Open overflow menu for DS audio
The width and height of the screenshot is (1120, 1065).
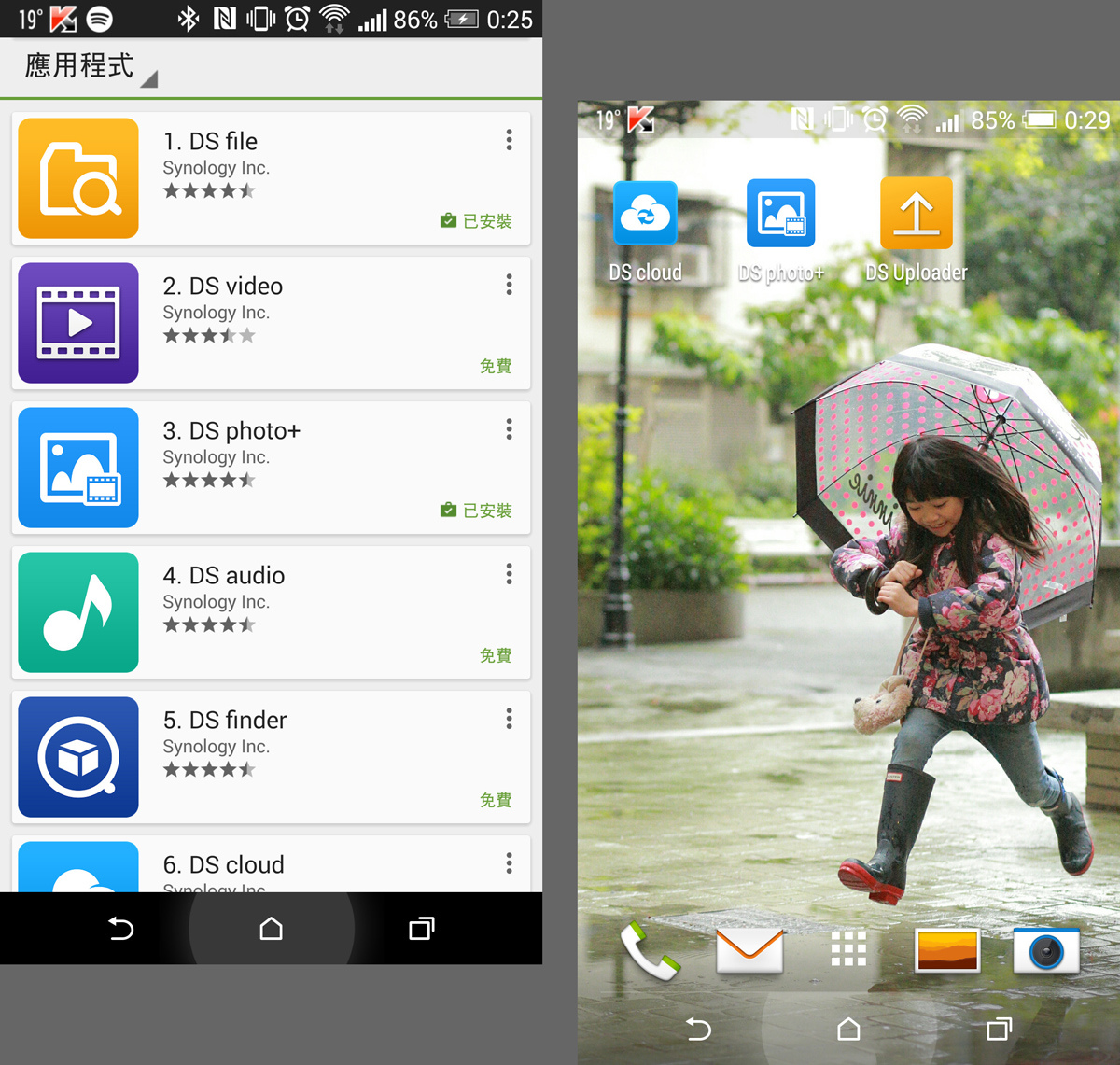coord(509,574)
